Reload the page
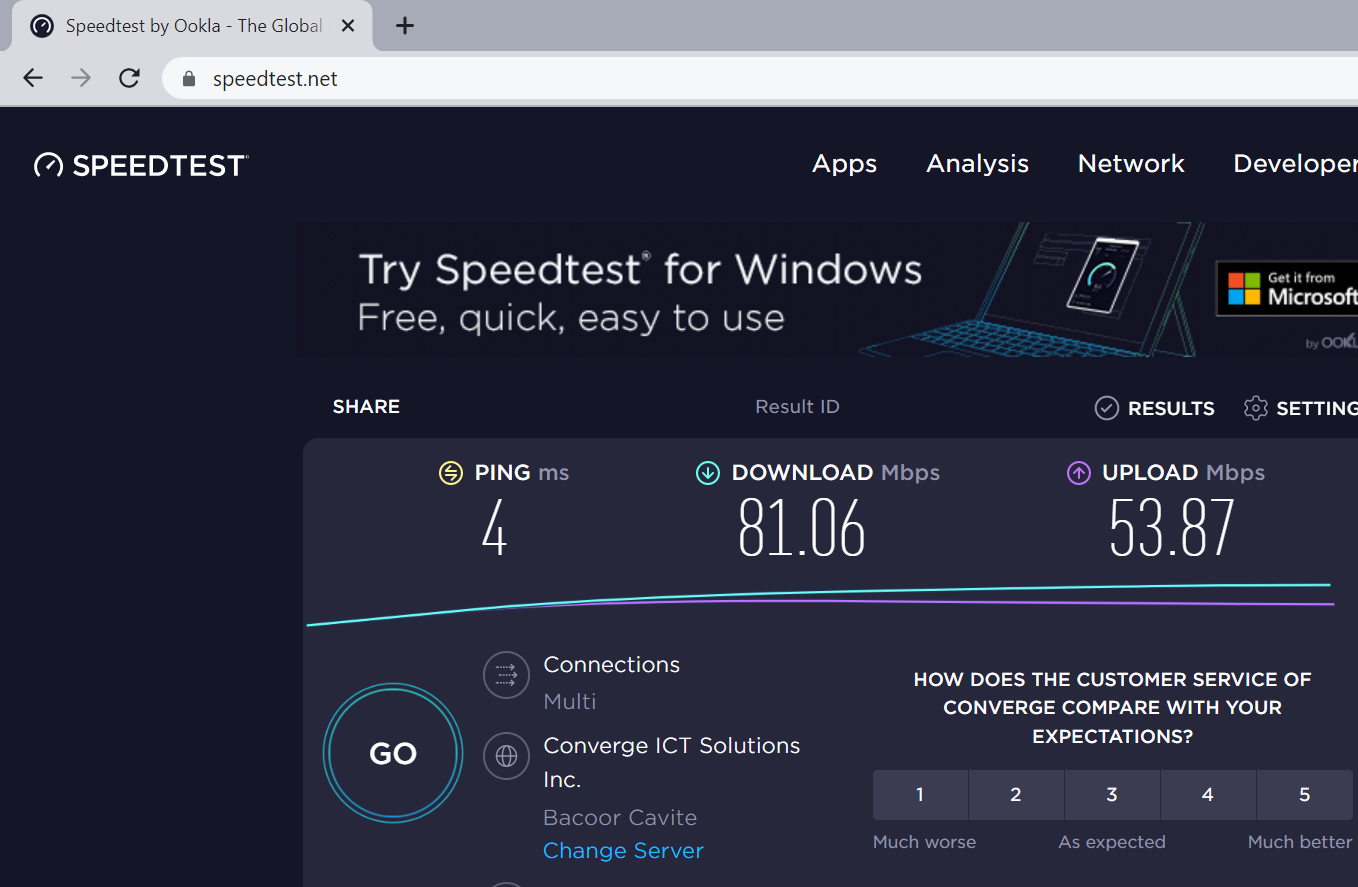The image size is (1358, 887). pos(129,78)
